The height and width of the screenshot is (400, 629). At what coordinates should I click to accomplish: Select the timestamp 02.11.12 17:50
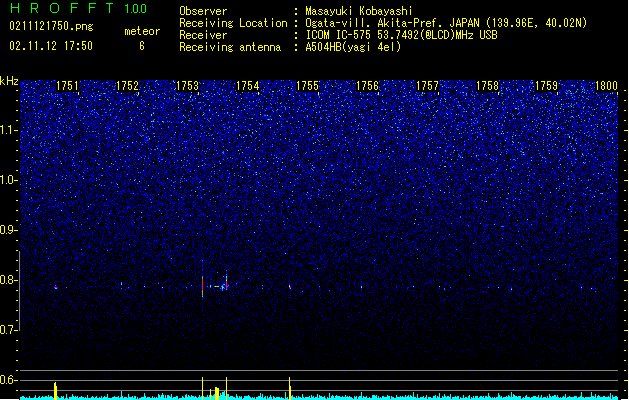pyautogui.click(x=51, y=46)
